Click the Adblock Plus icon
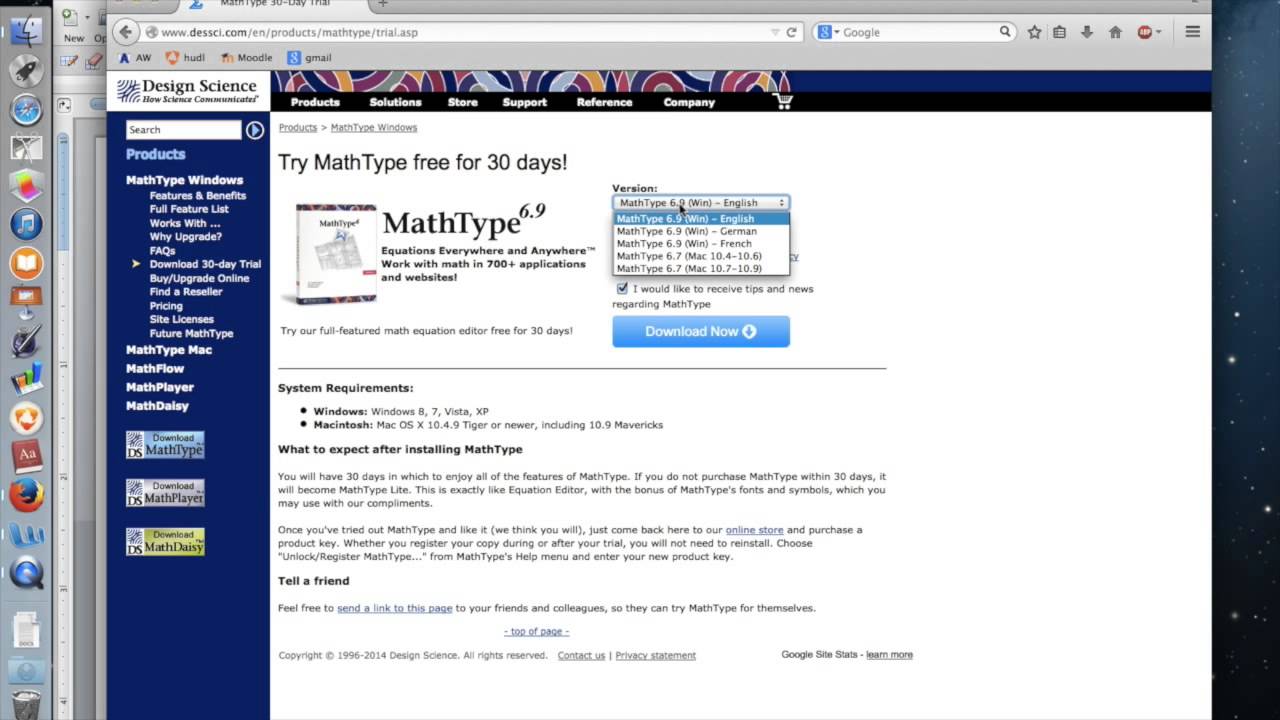The image size is (1280, 720). click(1145, 32)
